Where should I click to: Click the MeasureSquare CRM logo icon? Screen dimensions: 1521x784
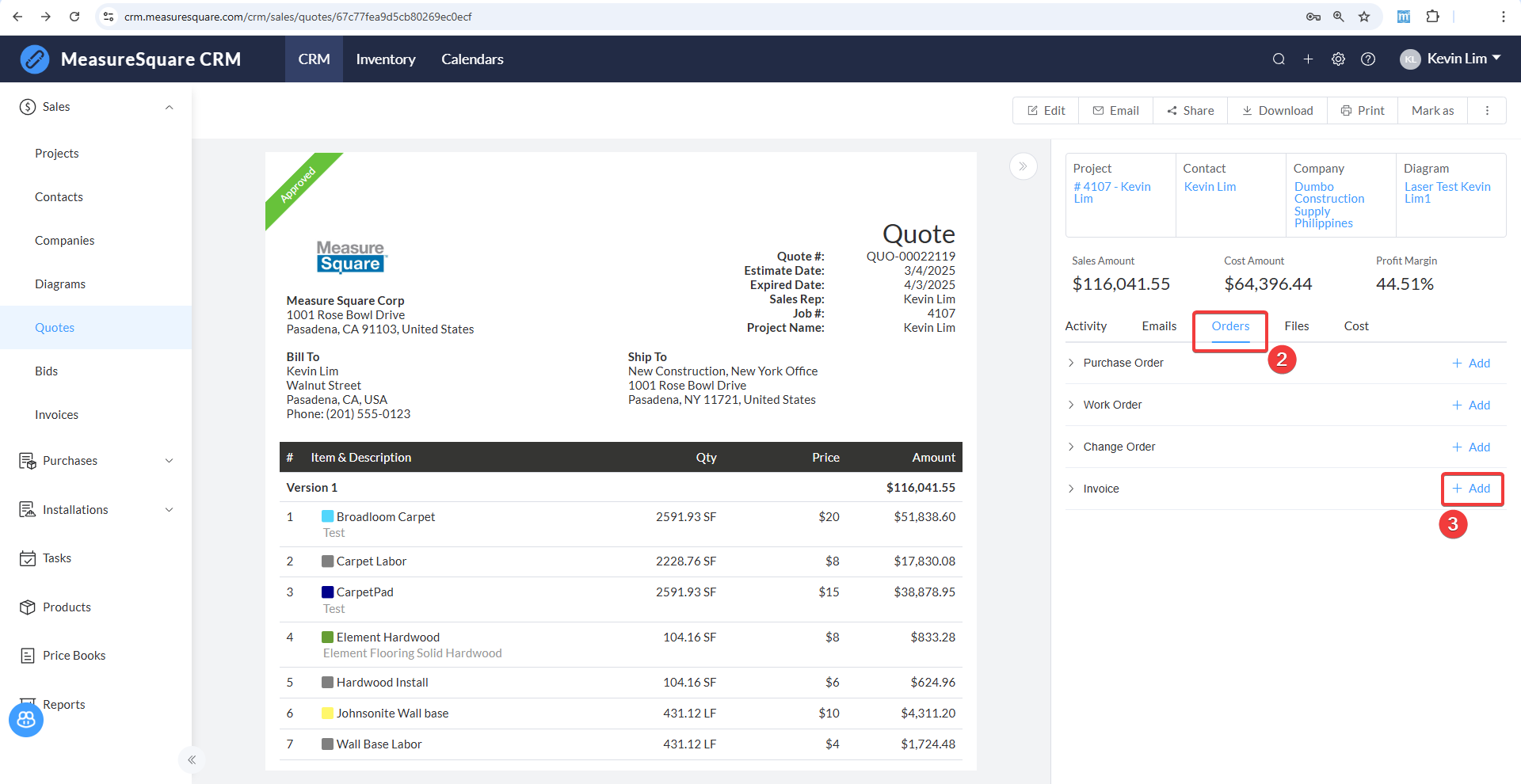35,59
